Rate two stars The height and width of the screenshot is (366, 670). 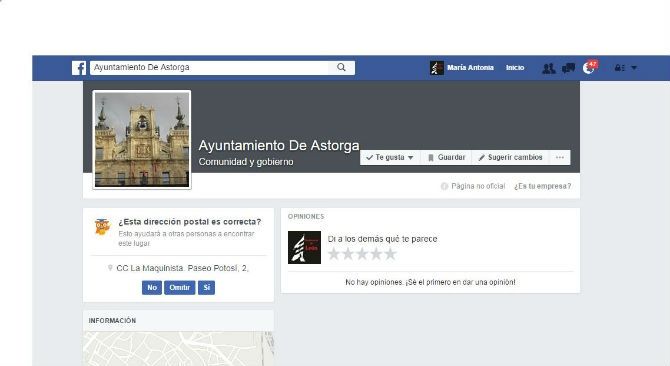tap(348, 254)
